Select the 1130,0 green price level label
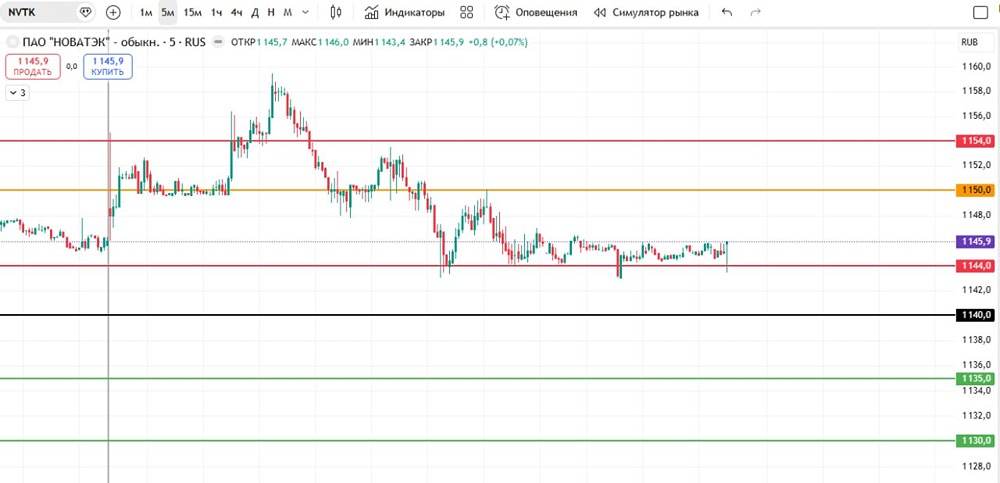Screen dimensions: 1000x483 click(975, 440)
